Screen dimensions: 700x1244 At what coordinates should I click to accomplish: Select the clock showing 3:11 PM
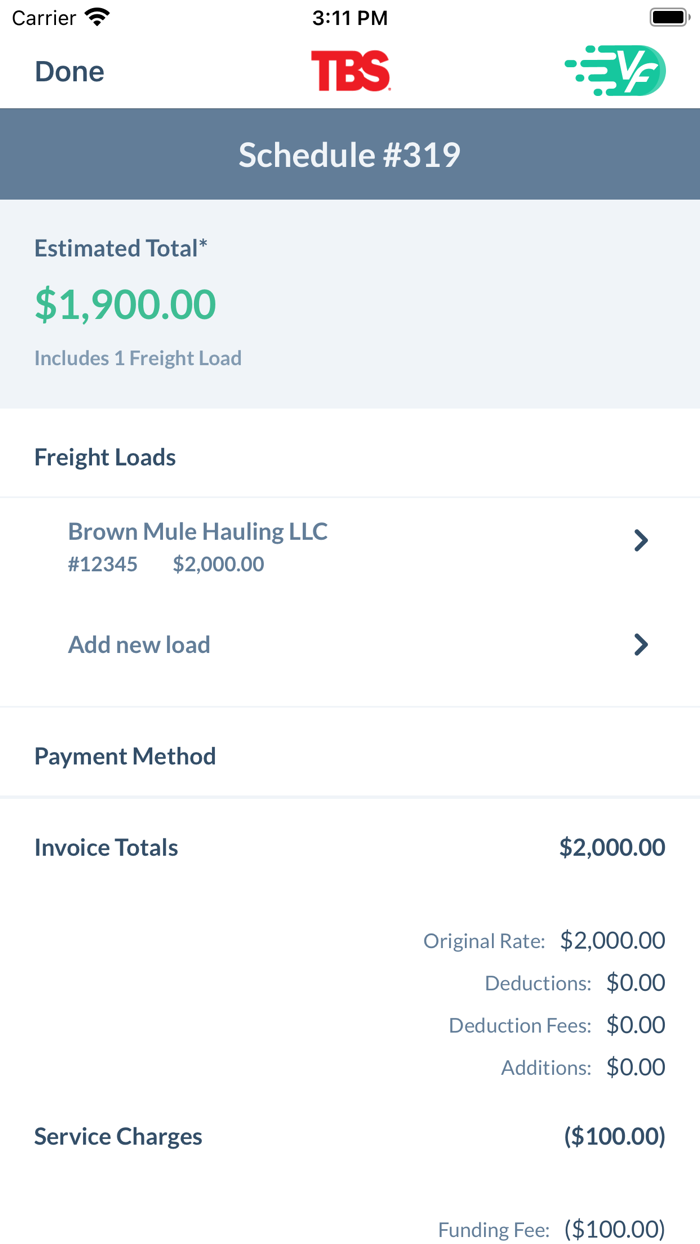349,16
